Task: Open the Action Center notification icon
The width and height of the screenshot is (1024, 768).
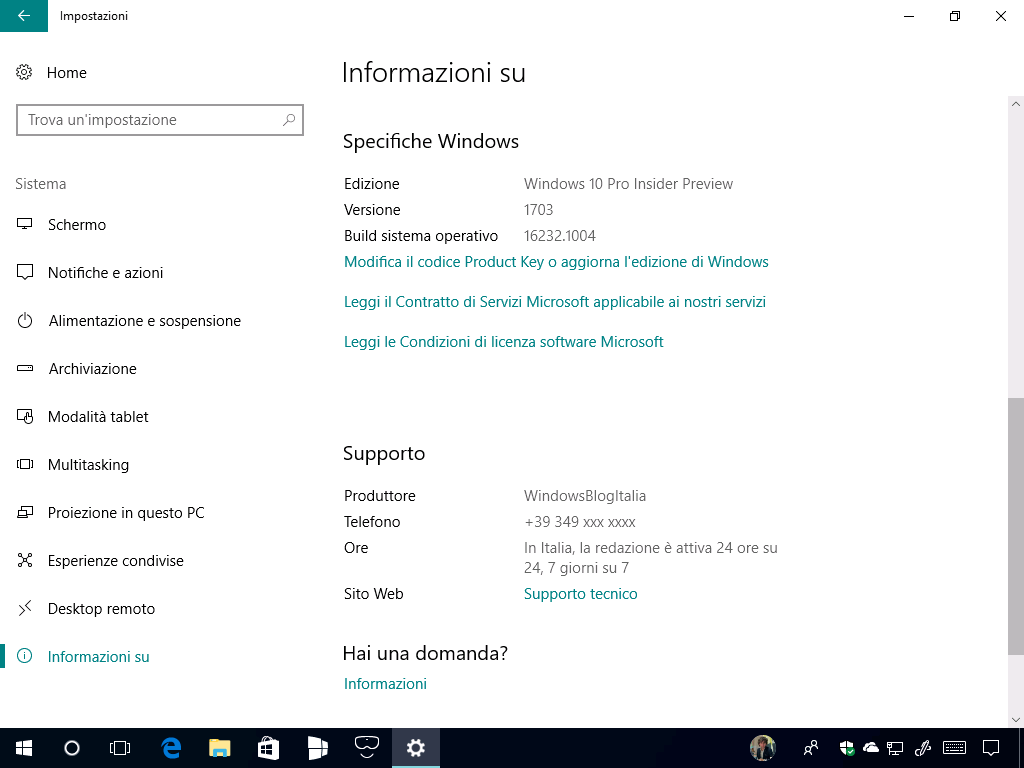Action: [991, 748]
